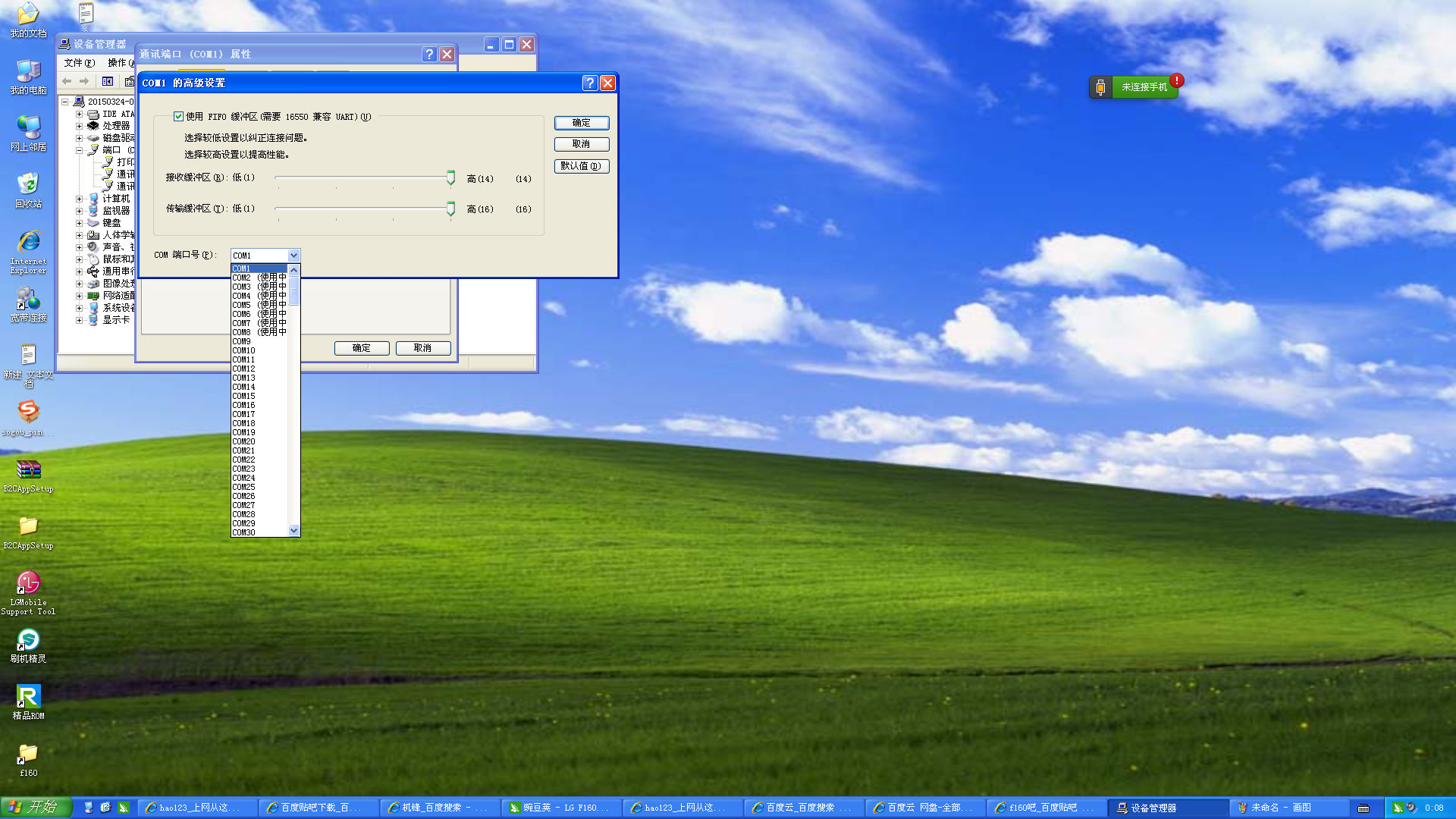Open the 宽带连接 desktop shortcut
The height and width of the screenshot is (819, 1456).
tap(28, 304)
